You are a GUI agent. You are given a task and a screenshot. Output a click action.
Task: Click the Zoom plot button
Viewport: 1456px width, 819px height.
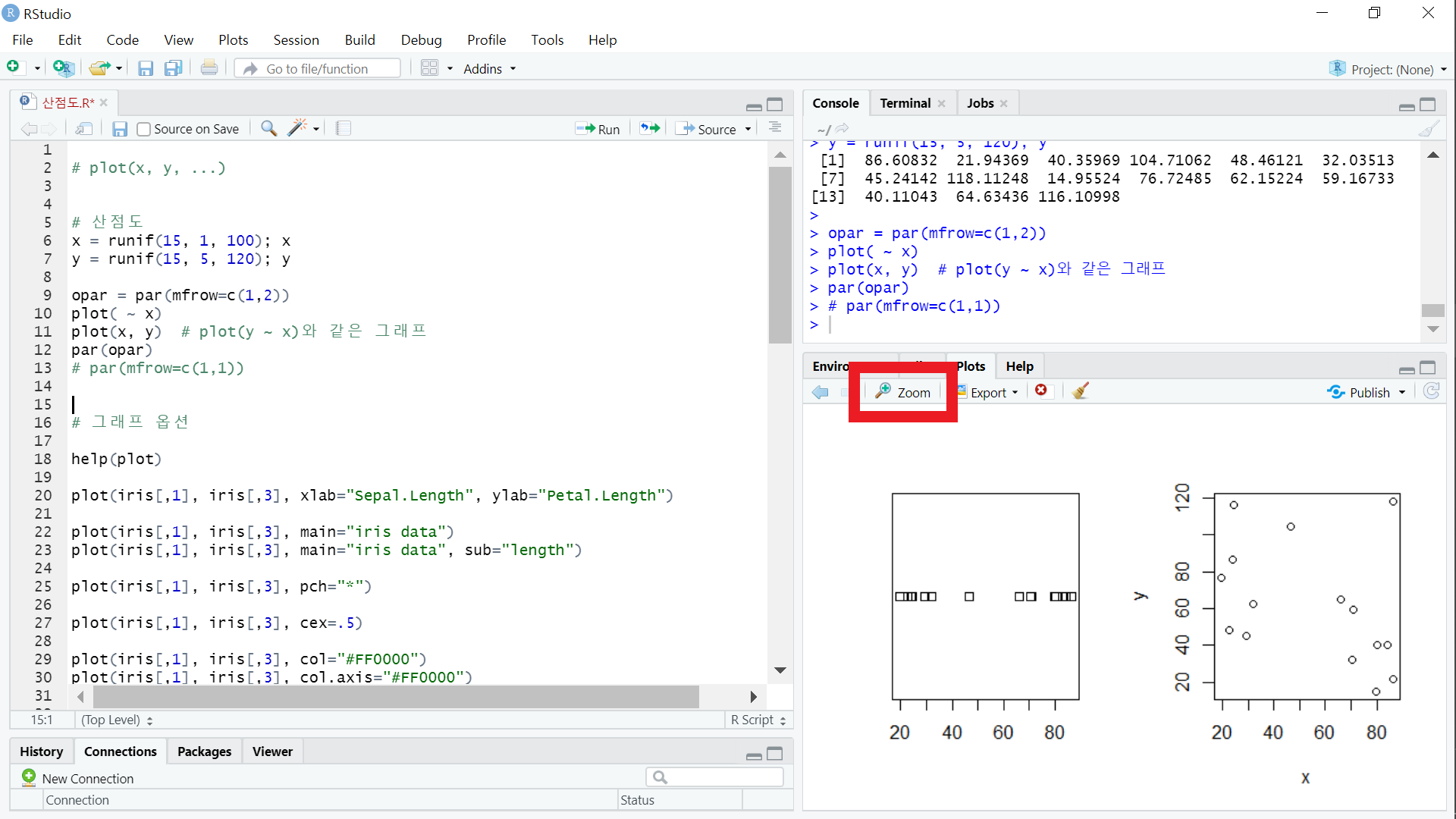903,392
